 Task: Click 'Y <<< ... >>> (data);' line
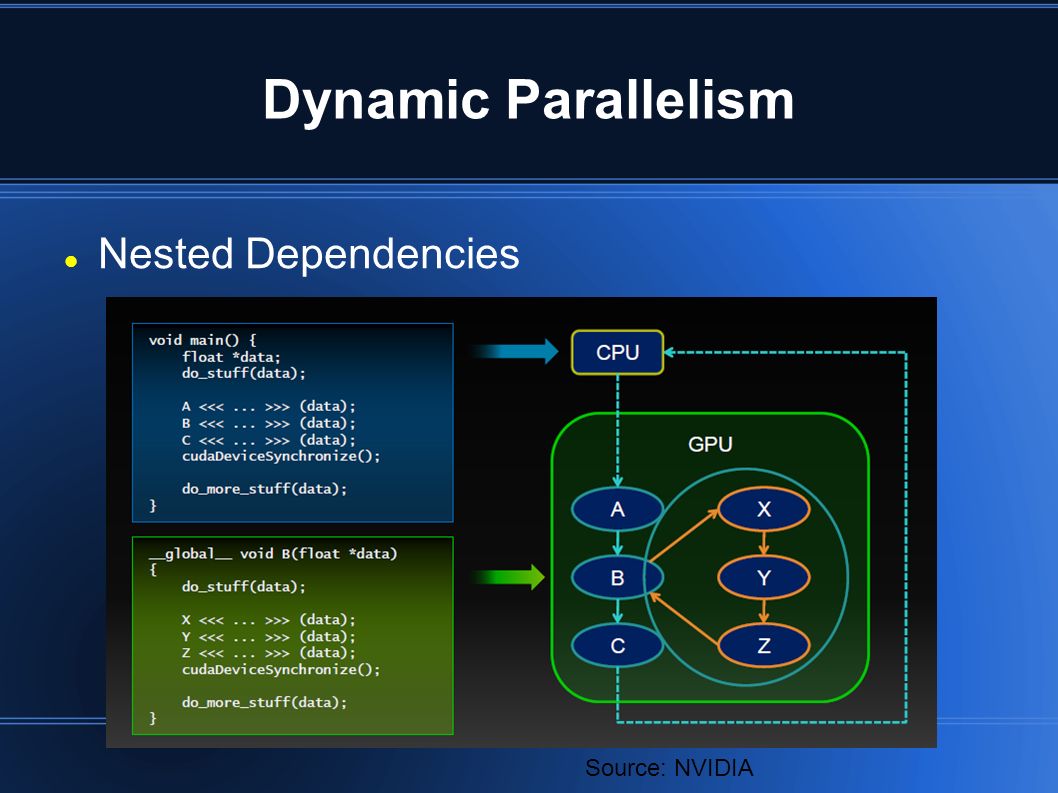coord(268,636)
